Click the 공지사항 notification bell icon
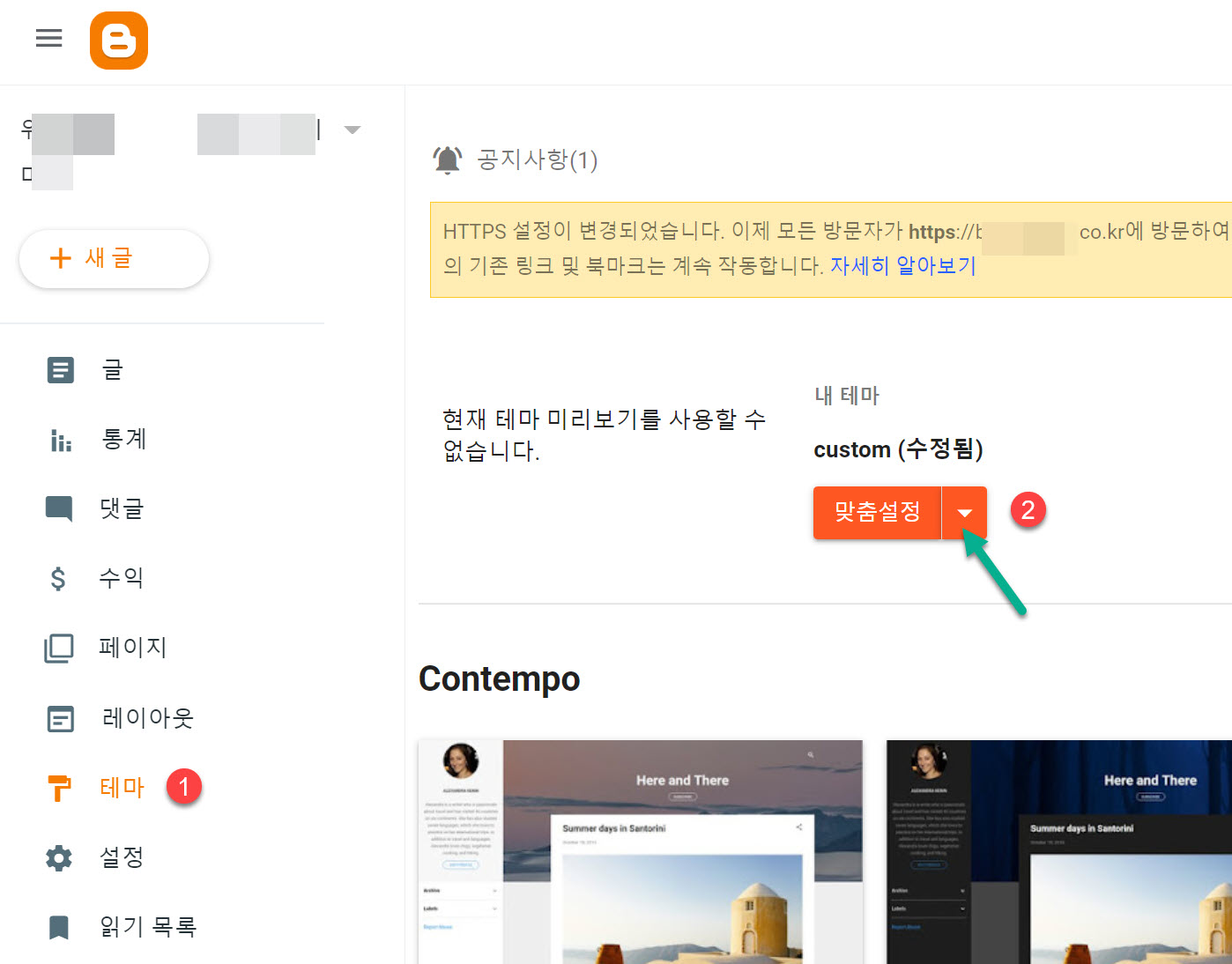 point(447,159)
